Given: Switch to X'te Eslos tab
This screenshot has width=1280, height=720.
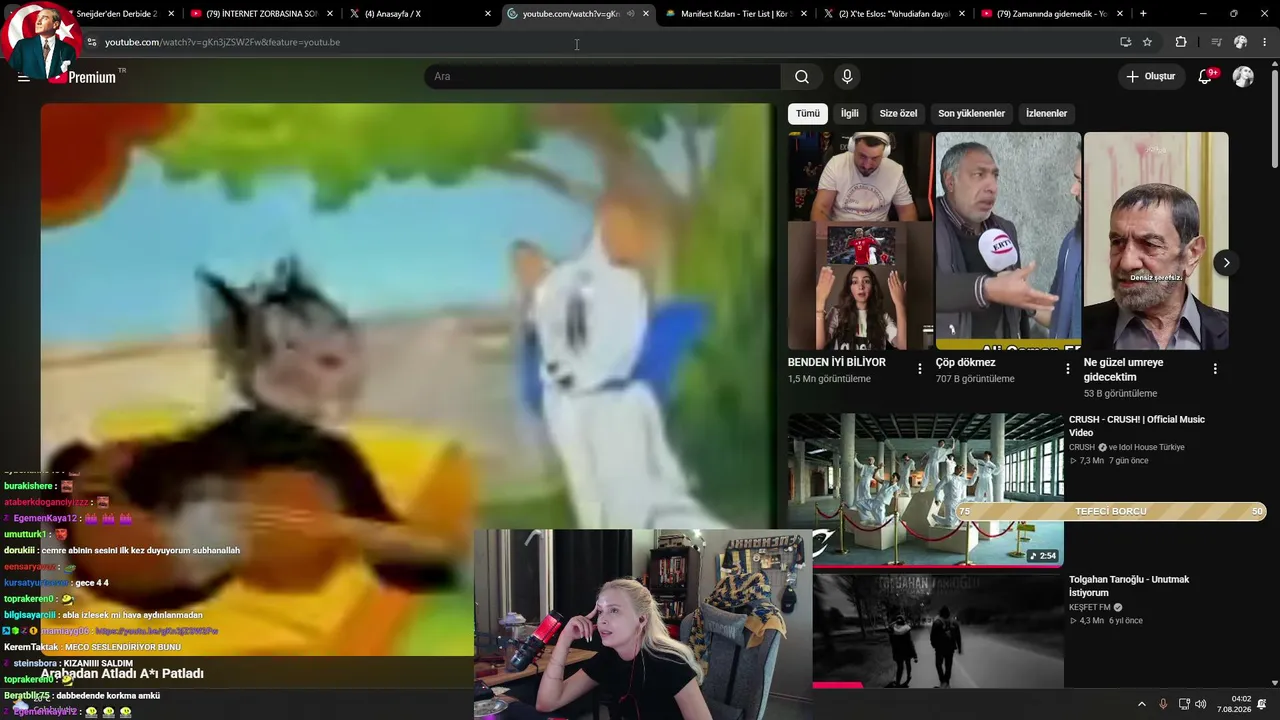Looking at the screenshot, I should click(x=894, y=14).
